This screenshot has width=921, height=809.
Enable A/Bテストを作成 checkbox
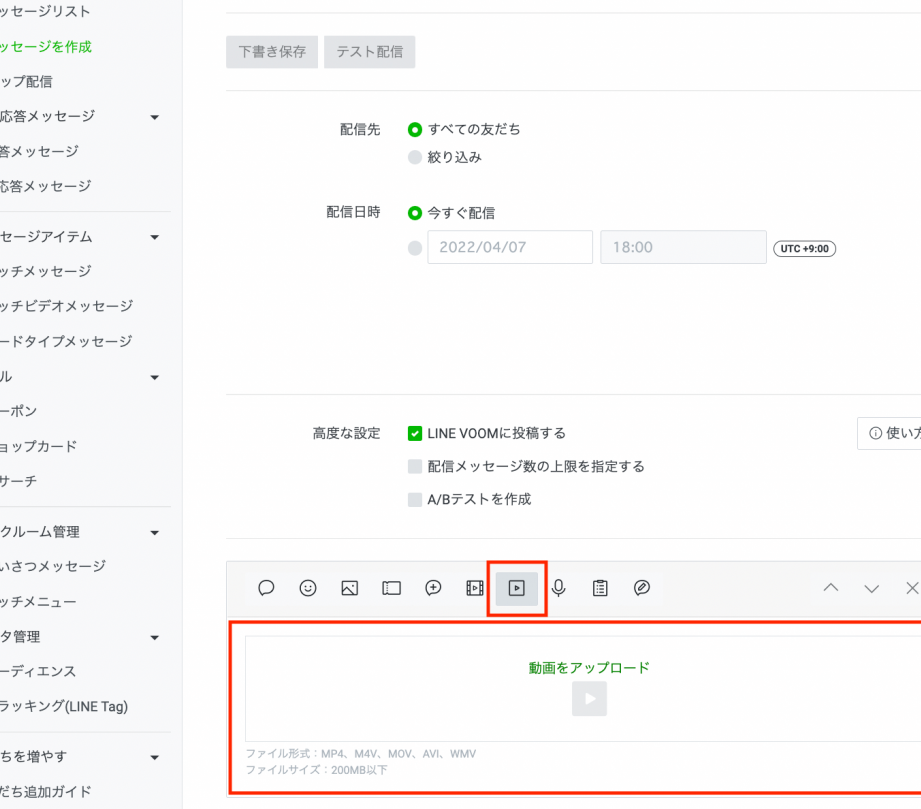click(x=415, y=499)
